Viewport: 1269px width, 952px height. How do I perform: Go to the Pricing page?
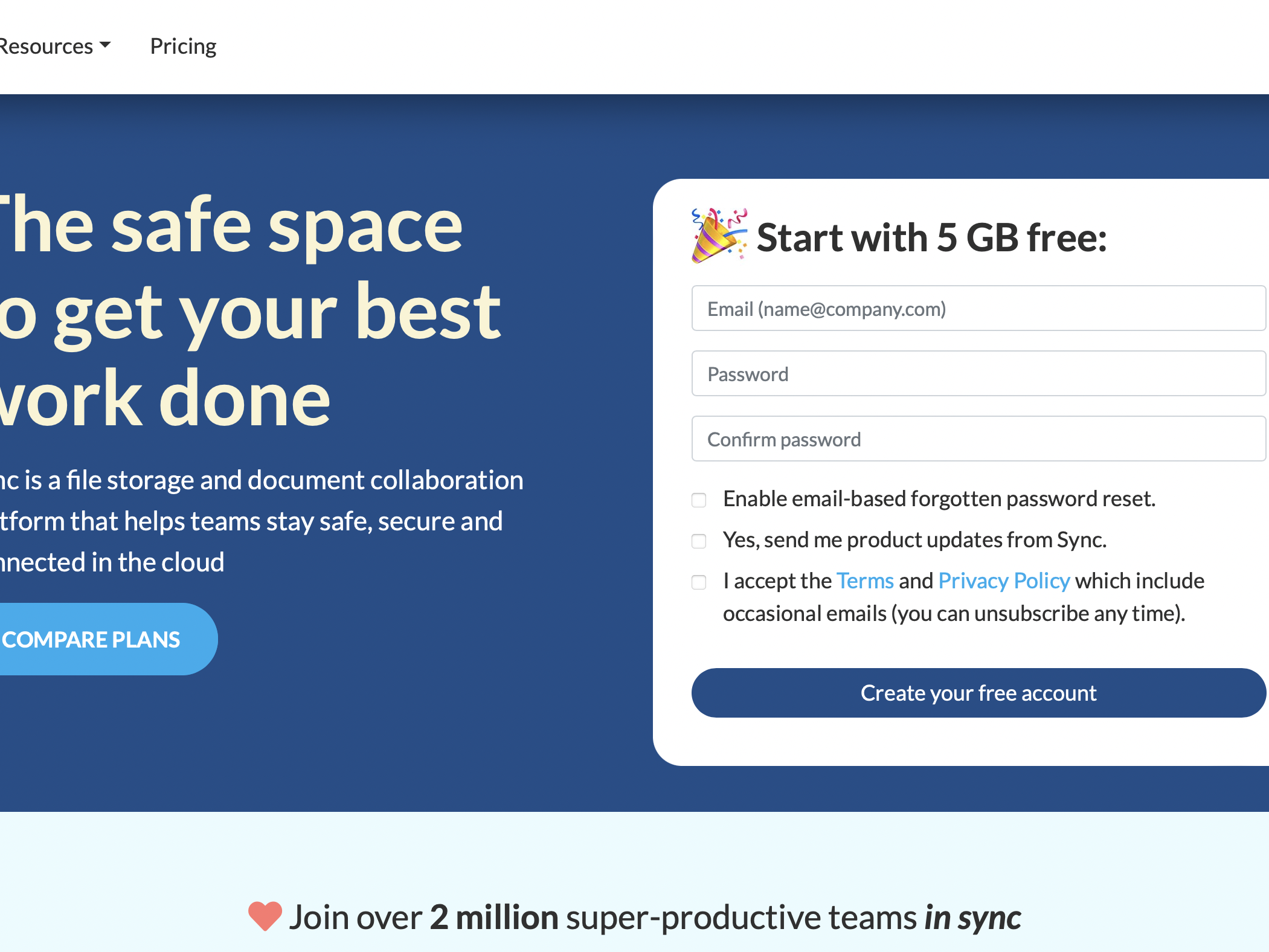click(x=183, y=47)
